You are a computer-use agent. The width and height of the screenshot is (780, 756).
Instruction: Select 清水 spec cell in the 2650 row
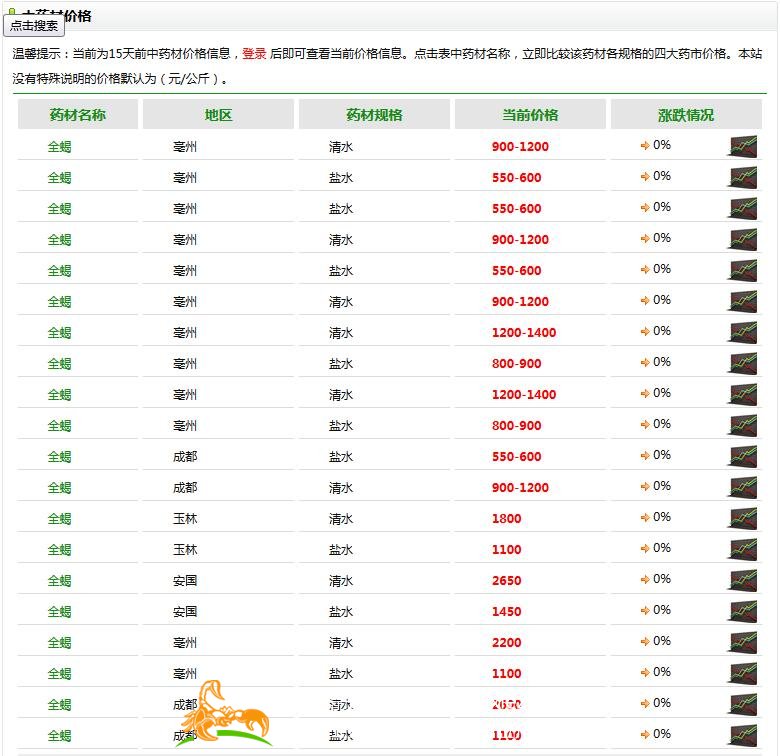[341, 580]
